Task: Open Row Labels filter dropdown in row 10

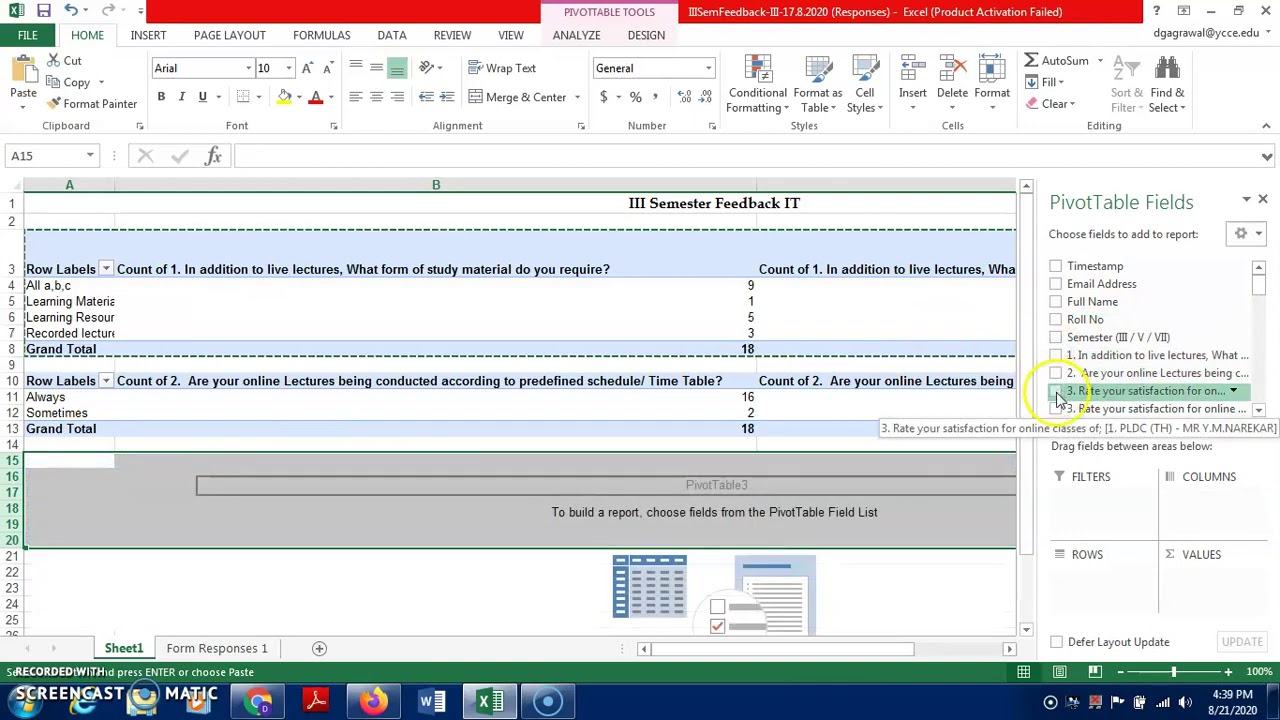Action: tap(105, 381)
